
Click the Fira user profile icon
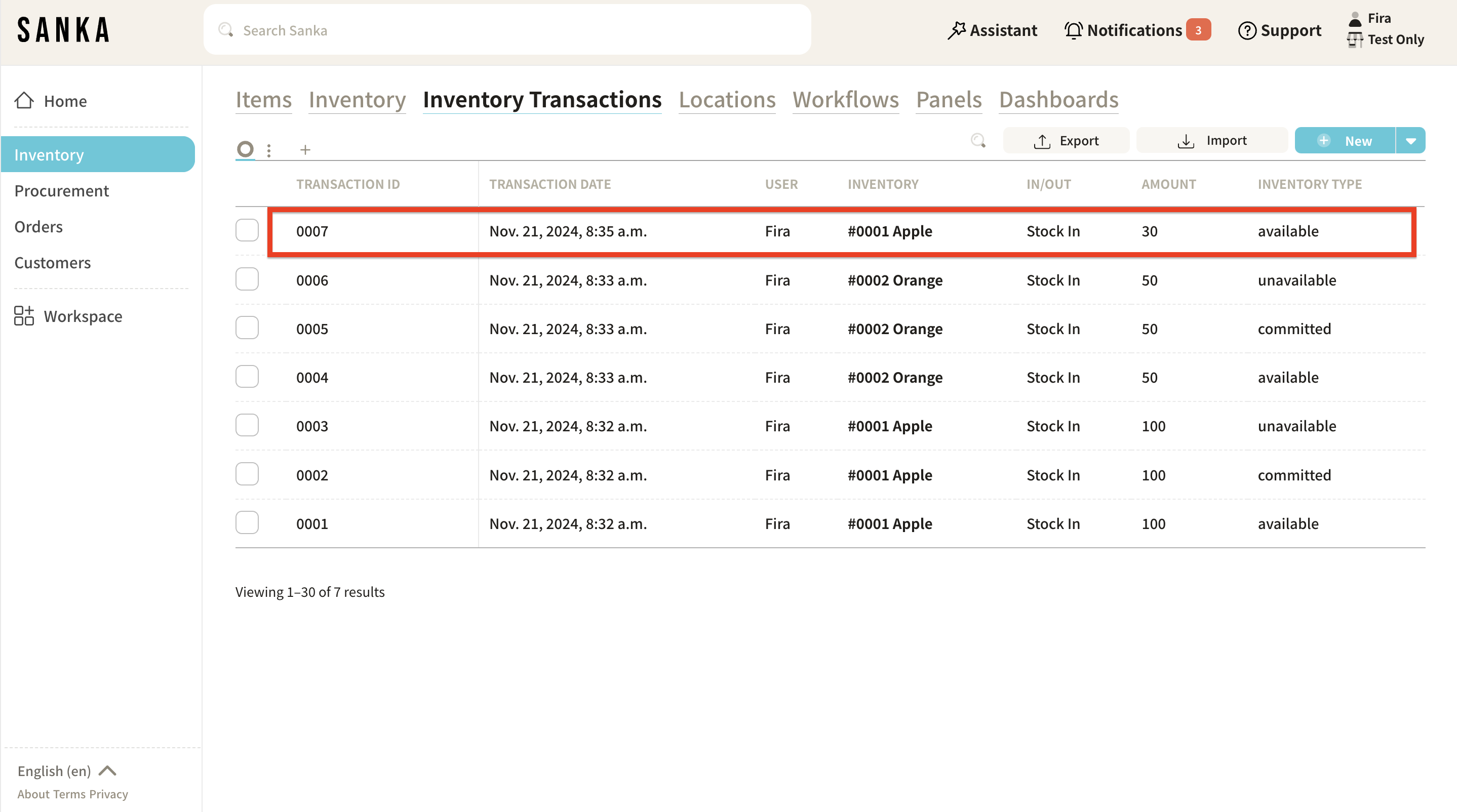pos(1355,19)
